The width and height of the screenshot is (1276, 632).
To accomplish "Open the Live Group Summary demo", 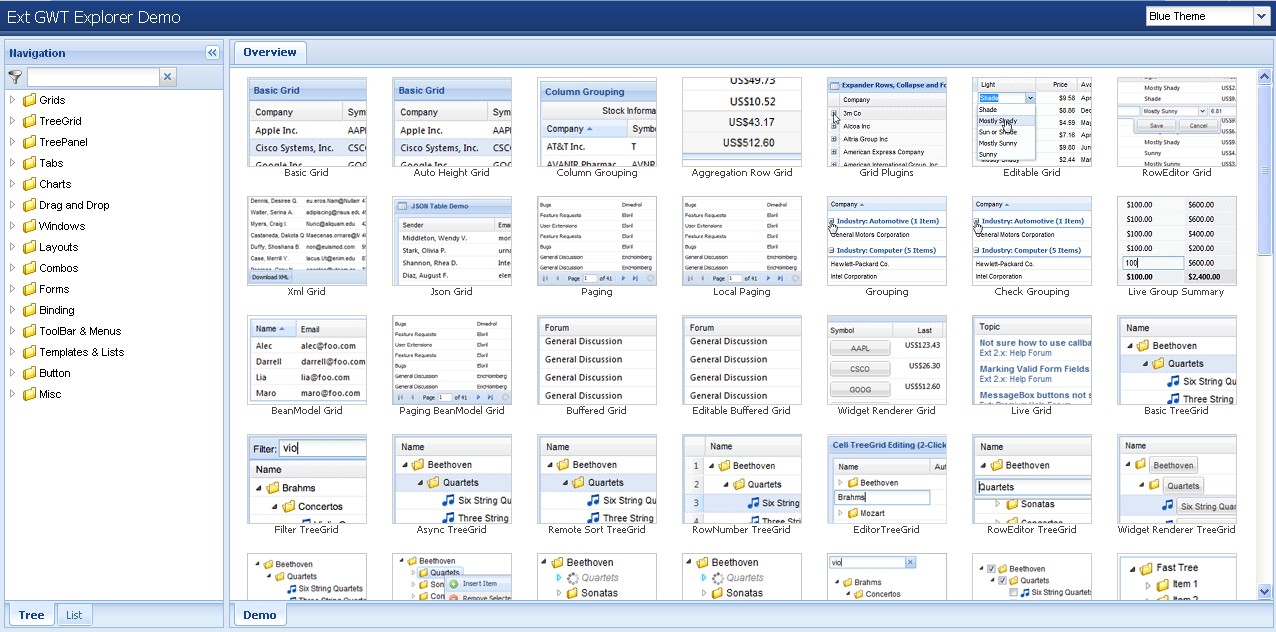I will point(1176,241).
